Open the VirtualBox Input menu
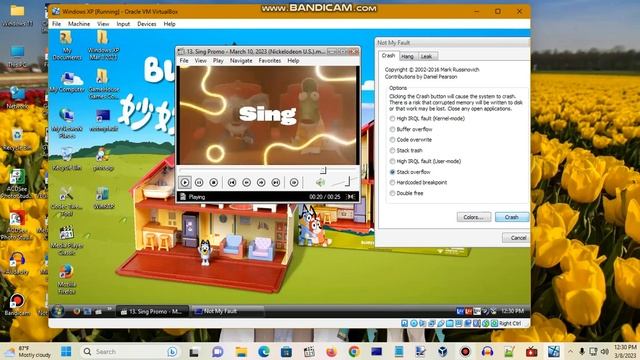 (123, 24)
